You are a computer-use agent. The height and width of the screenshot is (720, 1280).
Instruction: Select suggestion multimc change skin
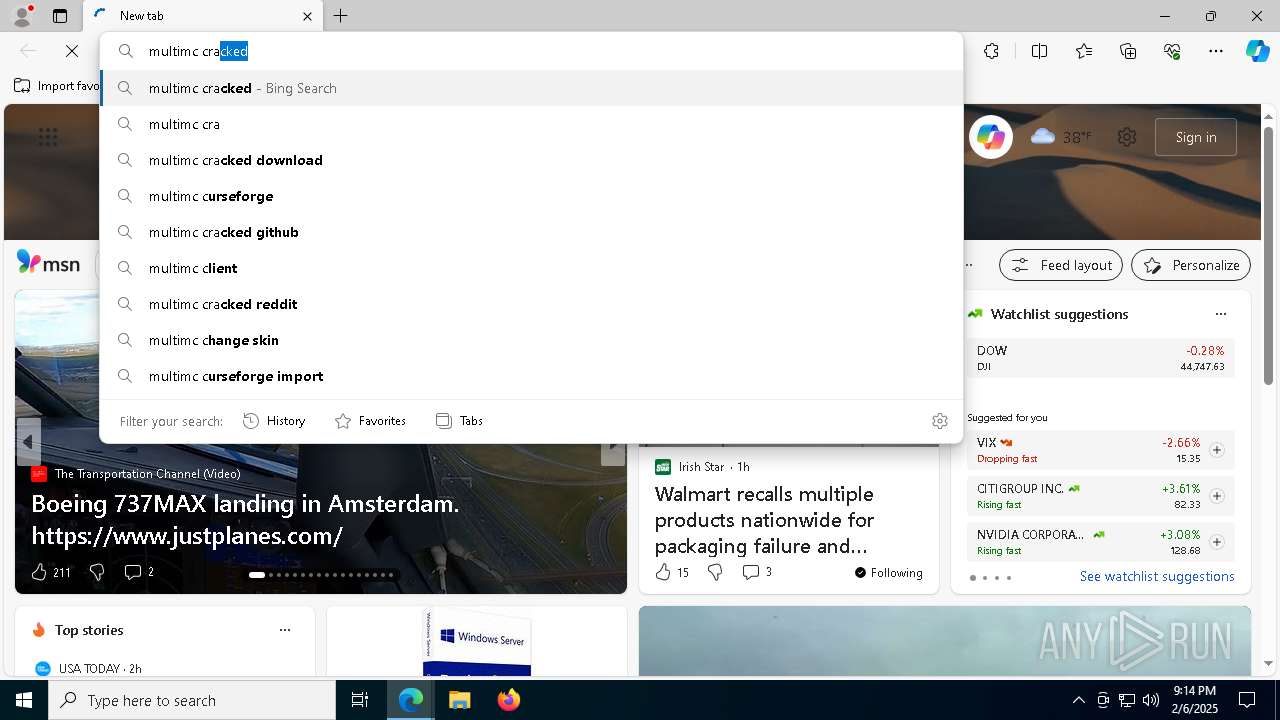[531, 340]
